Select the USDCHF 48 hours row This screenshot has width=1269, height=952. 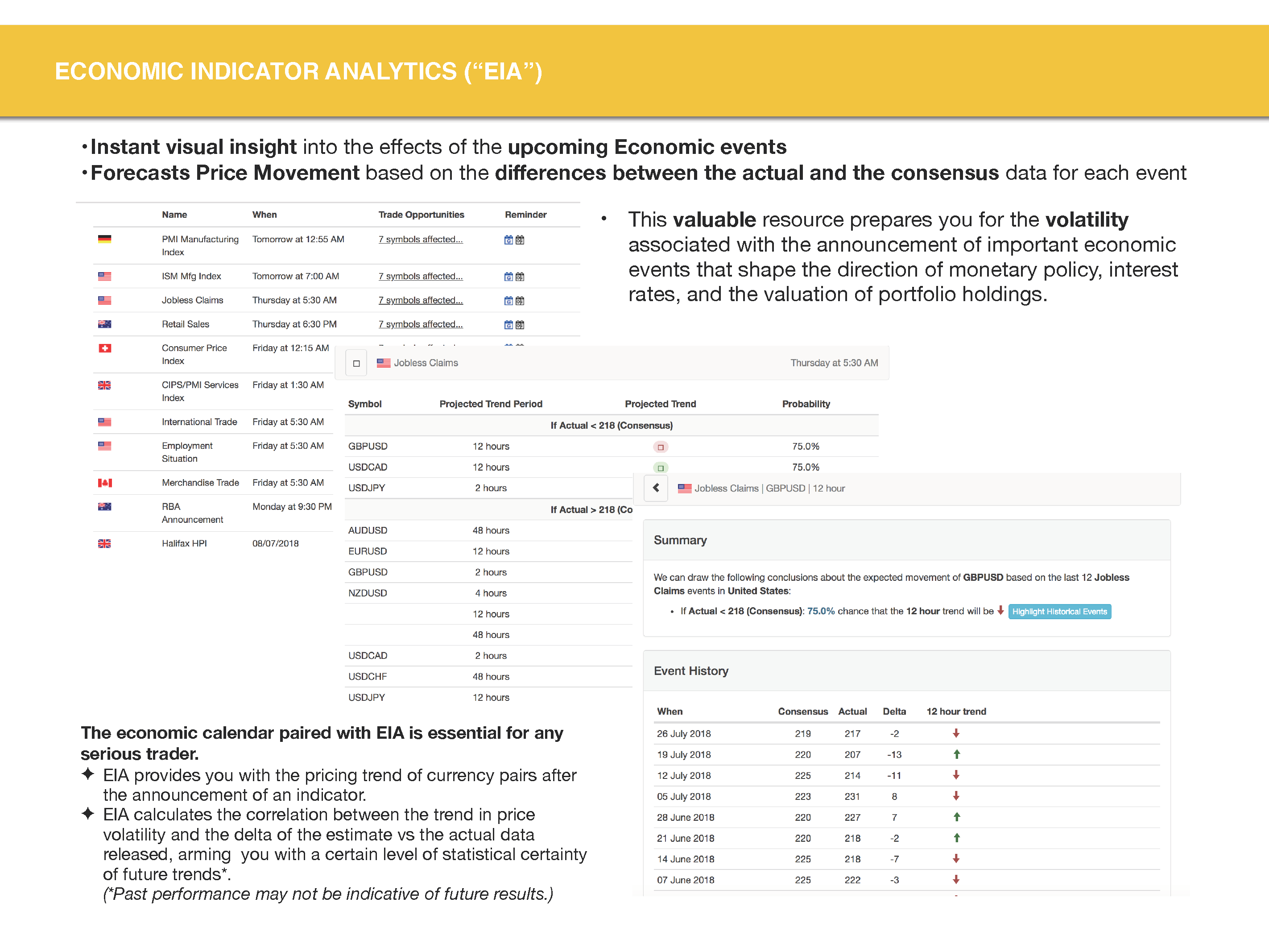point(489,677)
